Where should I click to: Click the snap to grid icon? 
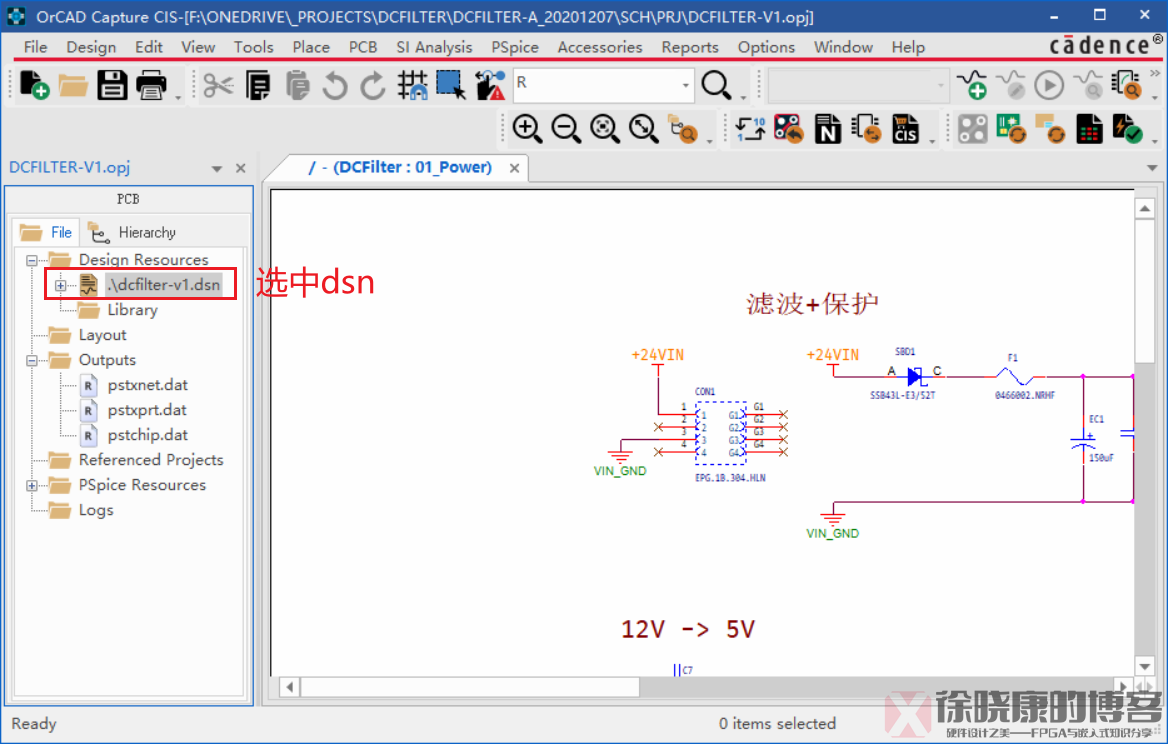412,86
